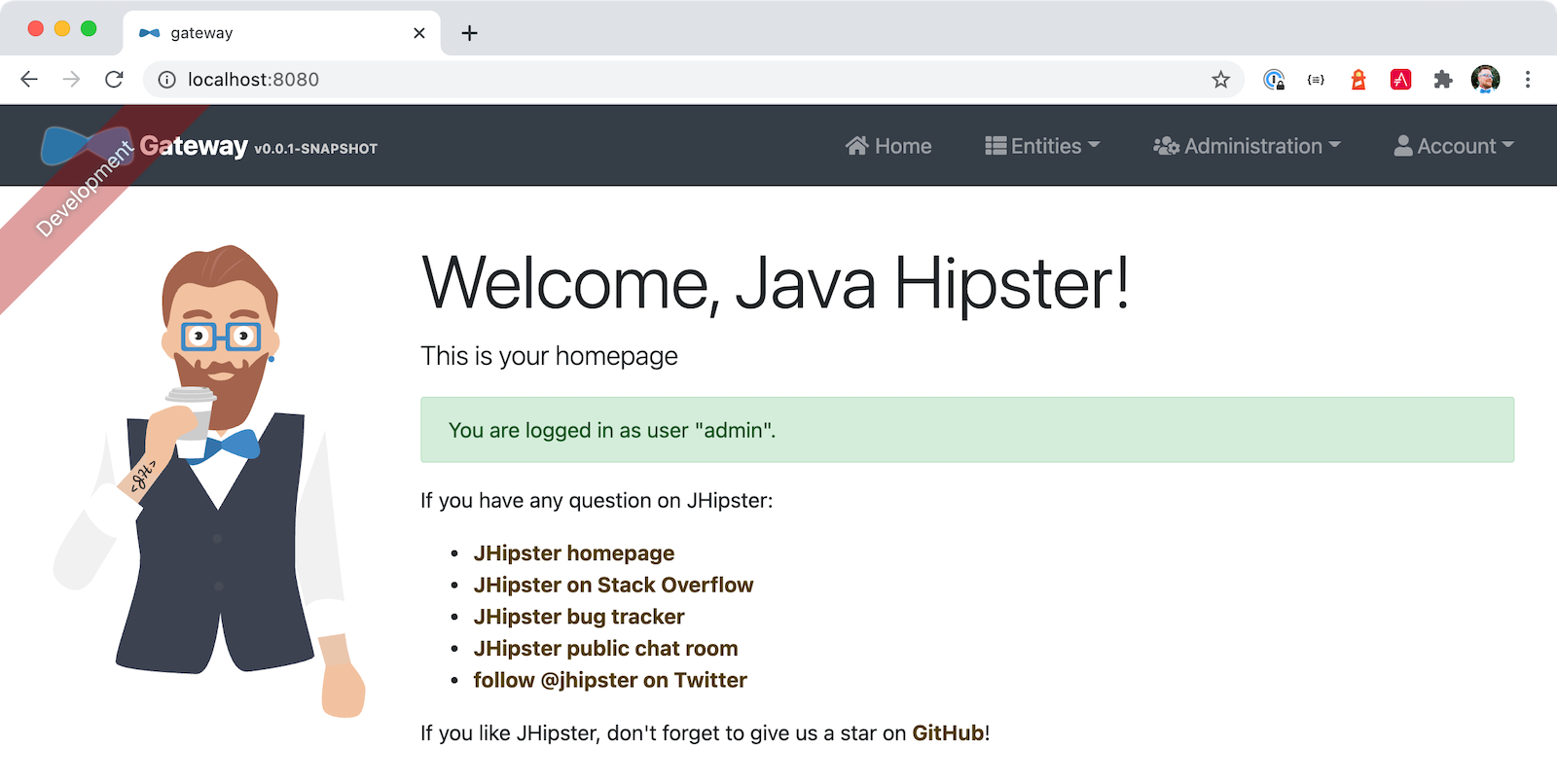Go to Home in the navbar
This screenshot has height=784, width=1557.
pyautogui.click(x=888, y=146)
